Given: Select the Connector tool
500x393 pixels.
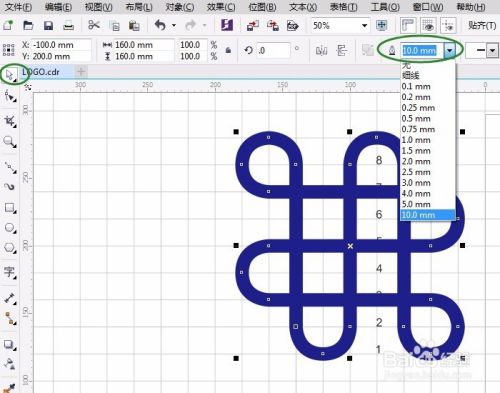Looking at the screenshot, I should [x=10, y=318].
